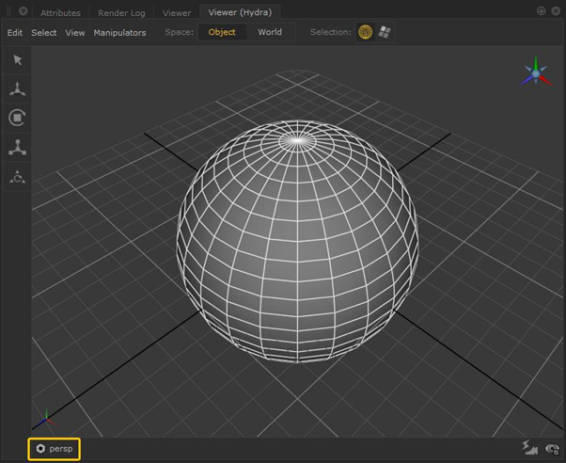
Task: Click the lightning render icon at bottom
Action: pos(530,448)
